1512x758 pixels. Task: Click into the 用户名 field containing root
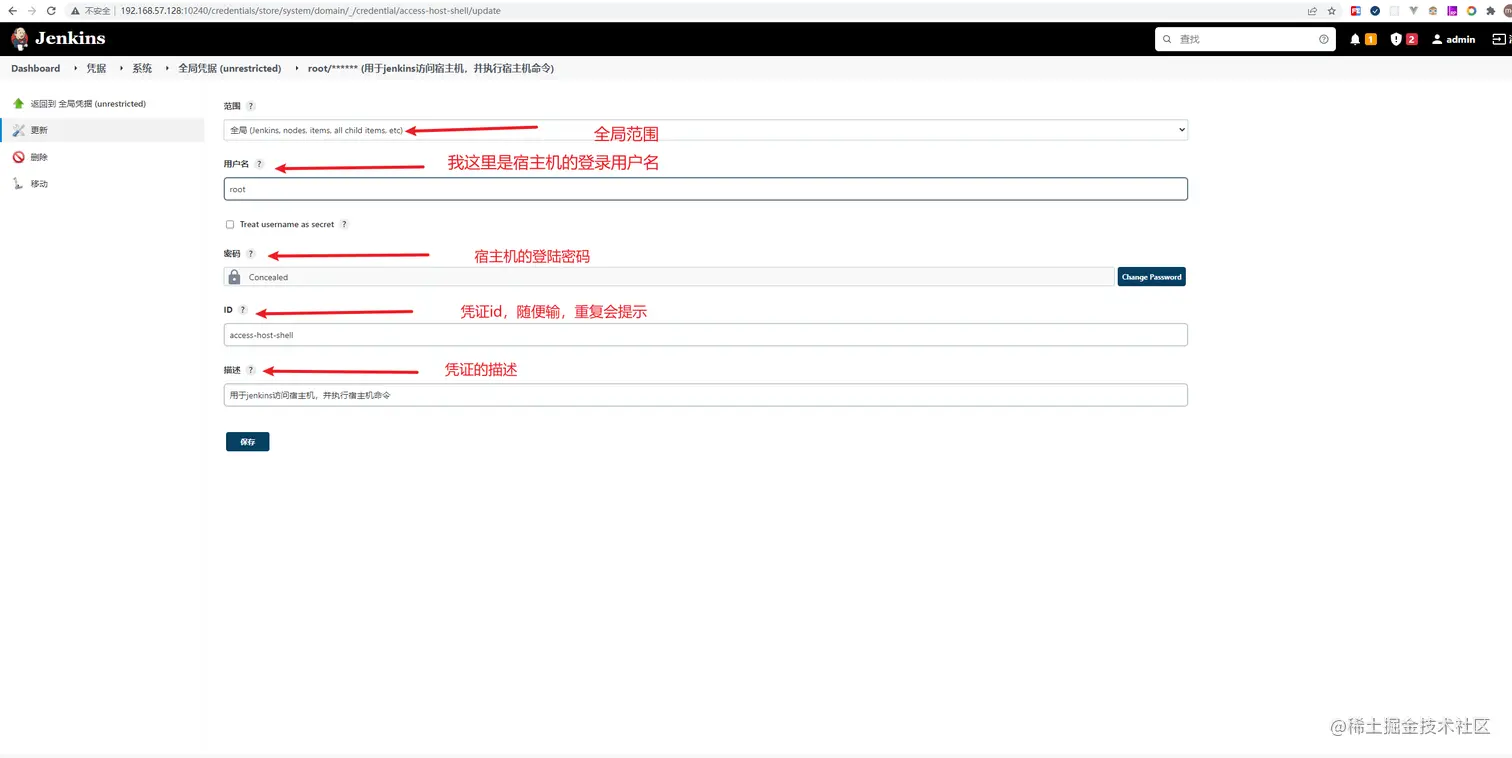click(x=706, y=189)
